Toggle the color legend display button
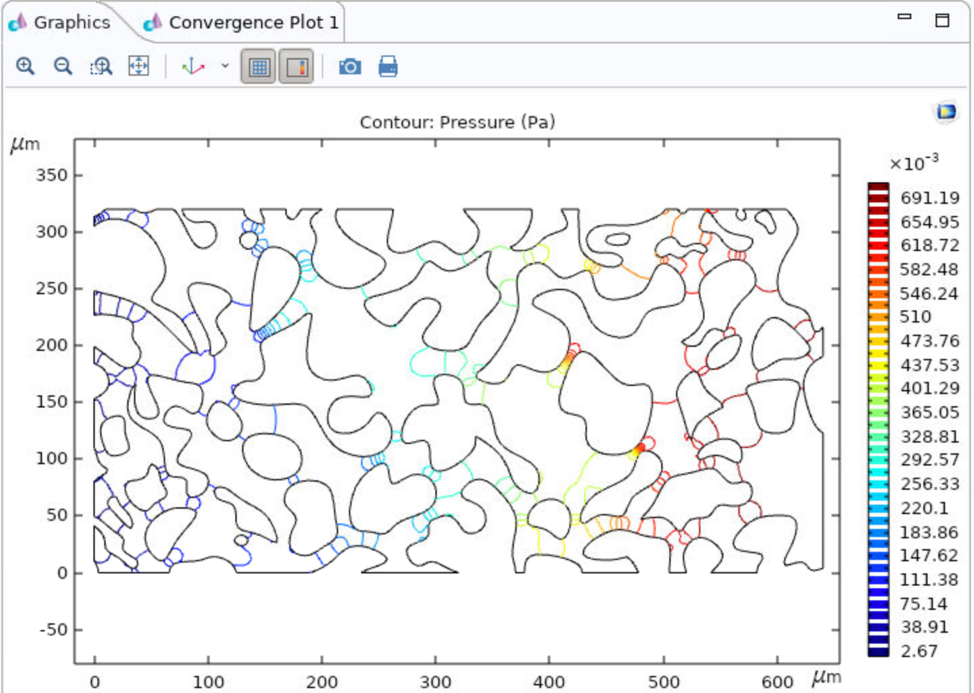 (297, 67)
